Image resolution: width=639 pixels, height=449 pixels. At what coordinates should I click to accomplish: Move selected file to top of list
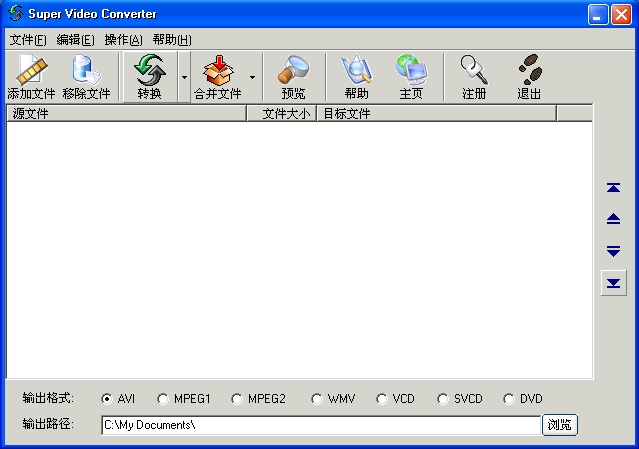(x=613, y=187)
